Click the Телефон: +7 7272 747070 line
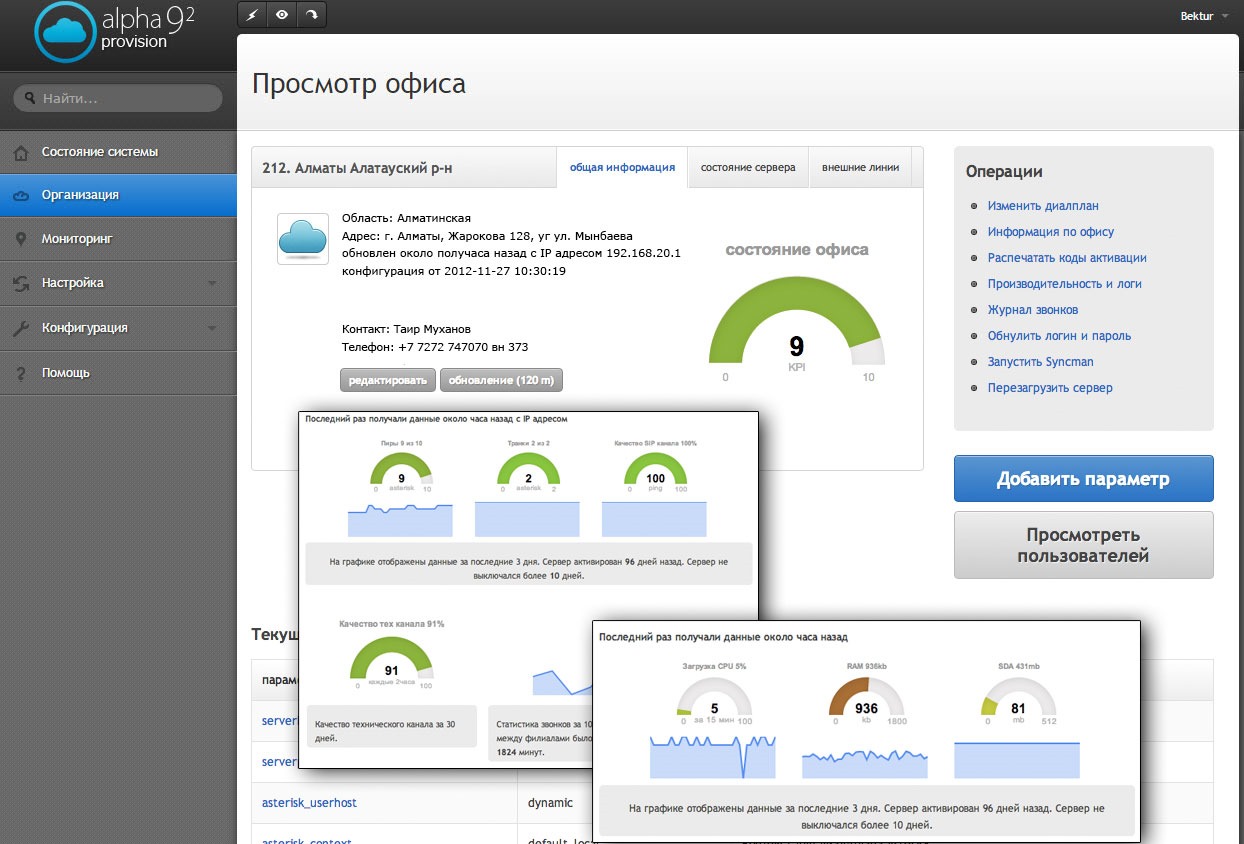Image resolution: width=1244 pixels, height=844 pixels. [435, 347]
